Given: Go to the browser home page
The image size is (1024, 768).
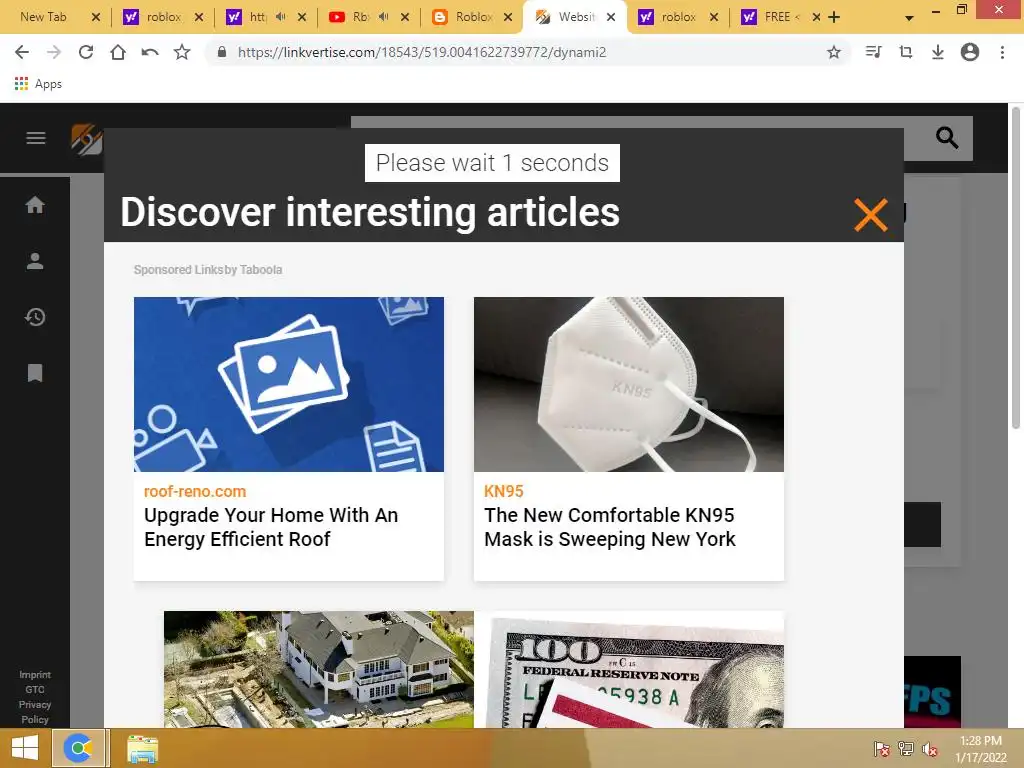Looking at the screenshot, I should (x=118, y=52).
